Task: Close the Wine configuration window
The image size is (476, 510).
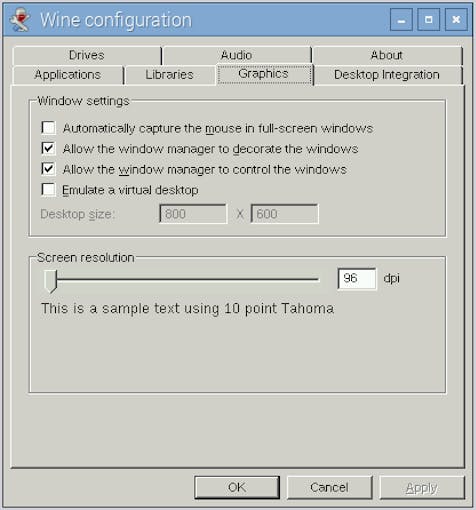Action: point(456,20)
